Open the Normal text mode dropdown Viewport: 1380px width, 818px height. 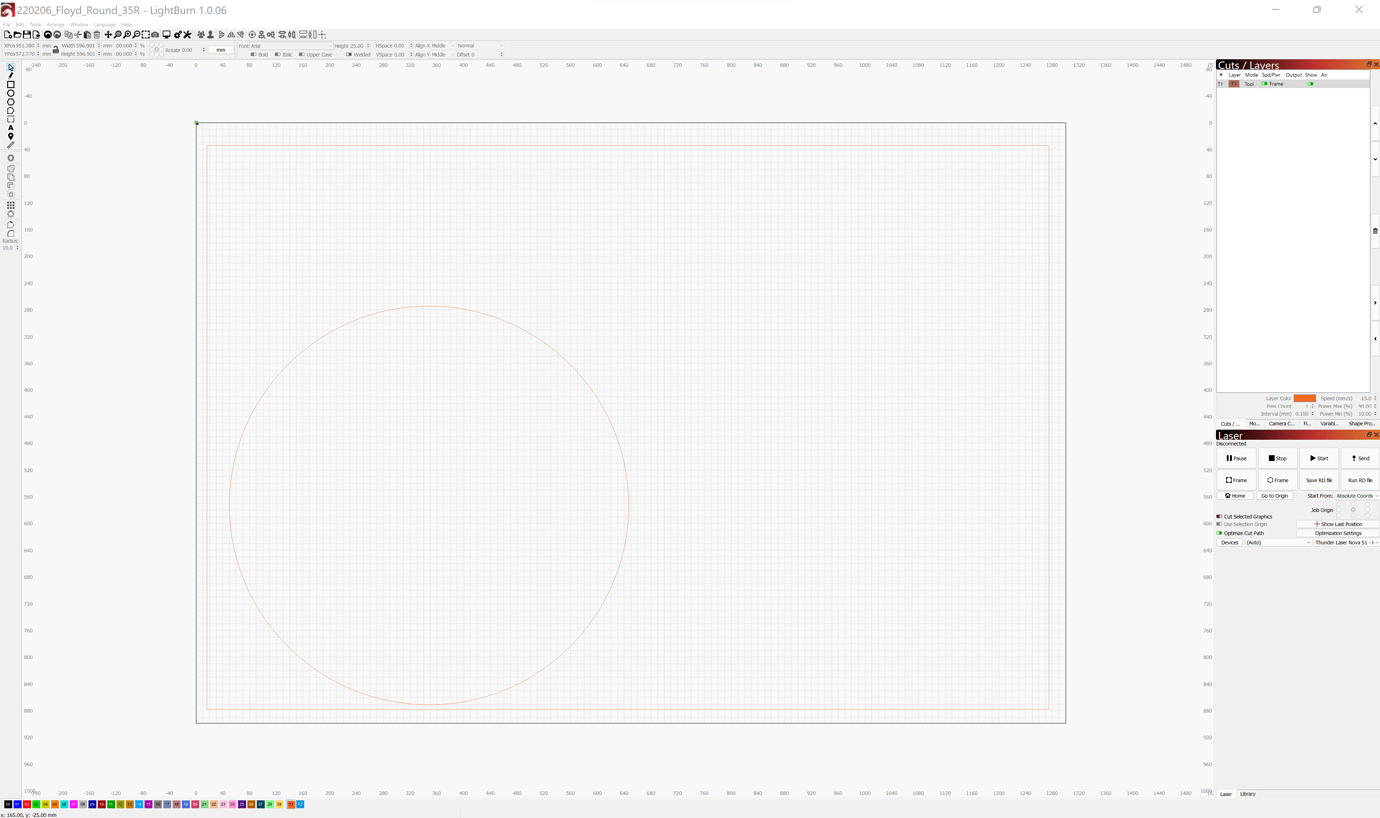coord(479,46)
